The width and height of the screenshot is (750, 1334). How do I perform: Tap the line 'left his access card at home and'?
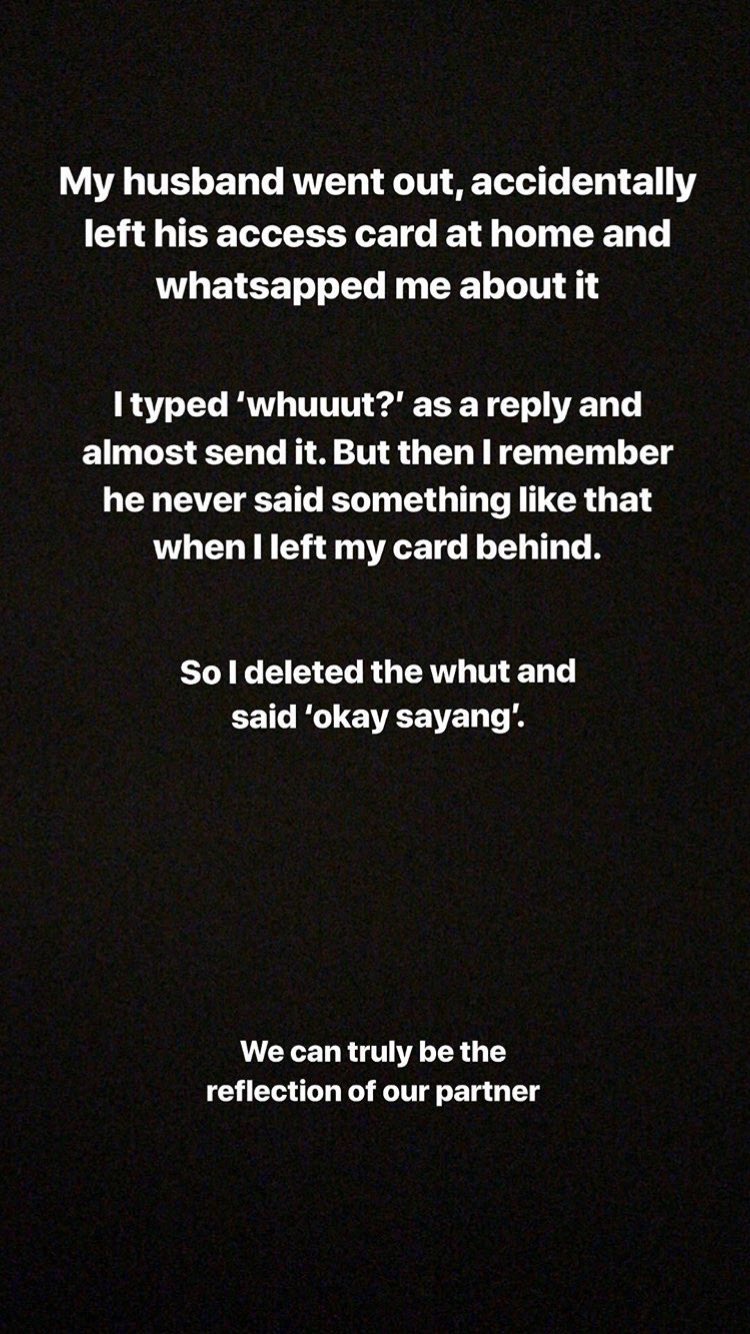(376, 236)
